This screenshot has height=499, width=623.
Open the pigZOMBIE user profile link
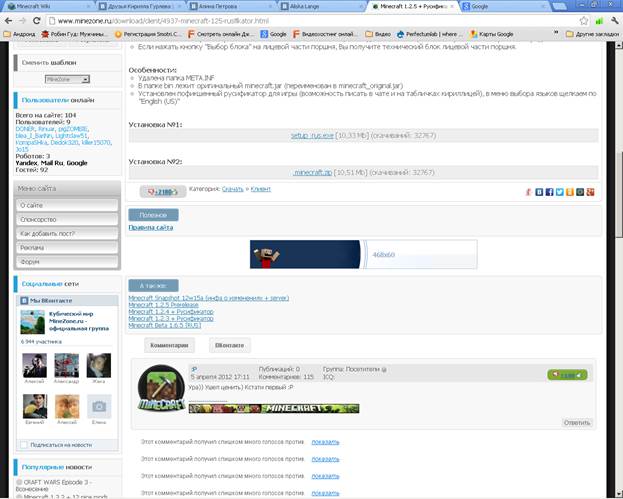pyautogui.click(x=73, y=129)
